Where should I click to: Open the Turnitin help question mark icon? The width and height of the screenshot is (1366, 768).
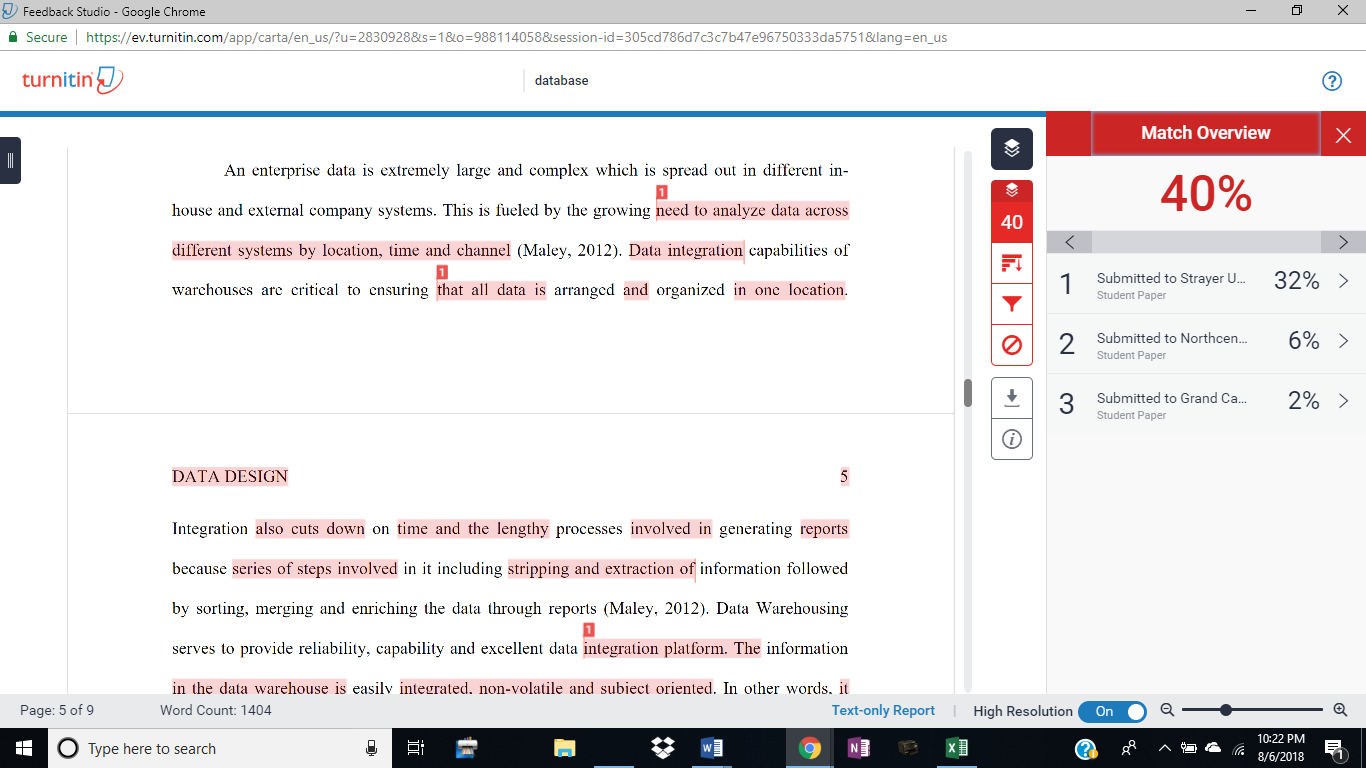[1331, 81]
